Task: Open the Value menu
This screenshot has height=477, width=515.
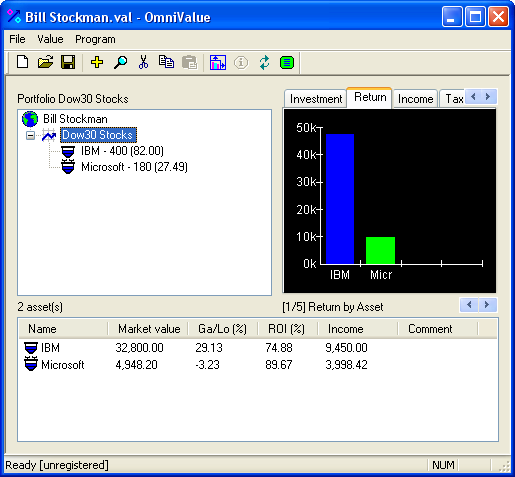Action: pos(50,39)
